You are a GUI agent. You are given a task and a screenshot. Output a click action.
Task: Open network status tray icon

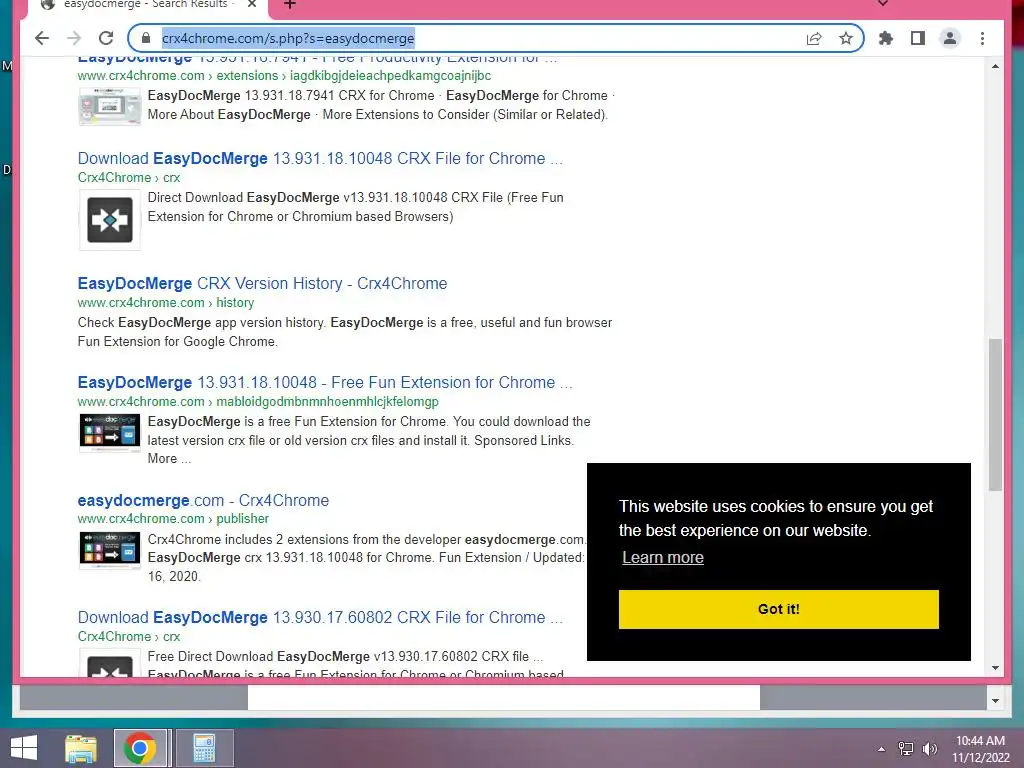tap(906, 749)
